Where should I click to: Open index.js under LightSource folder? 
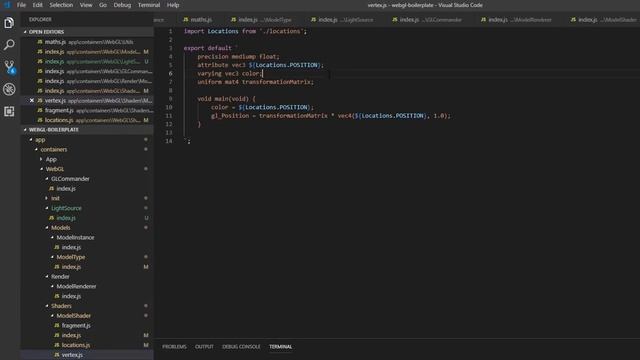(x=87, y=218)
